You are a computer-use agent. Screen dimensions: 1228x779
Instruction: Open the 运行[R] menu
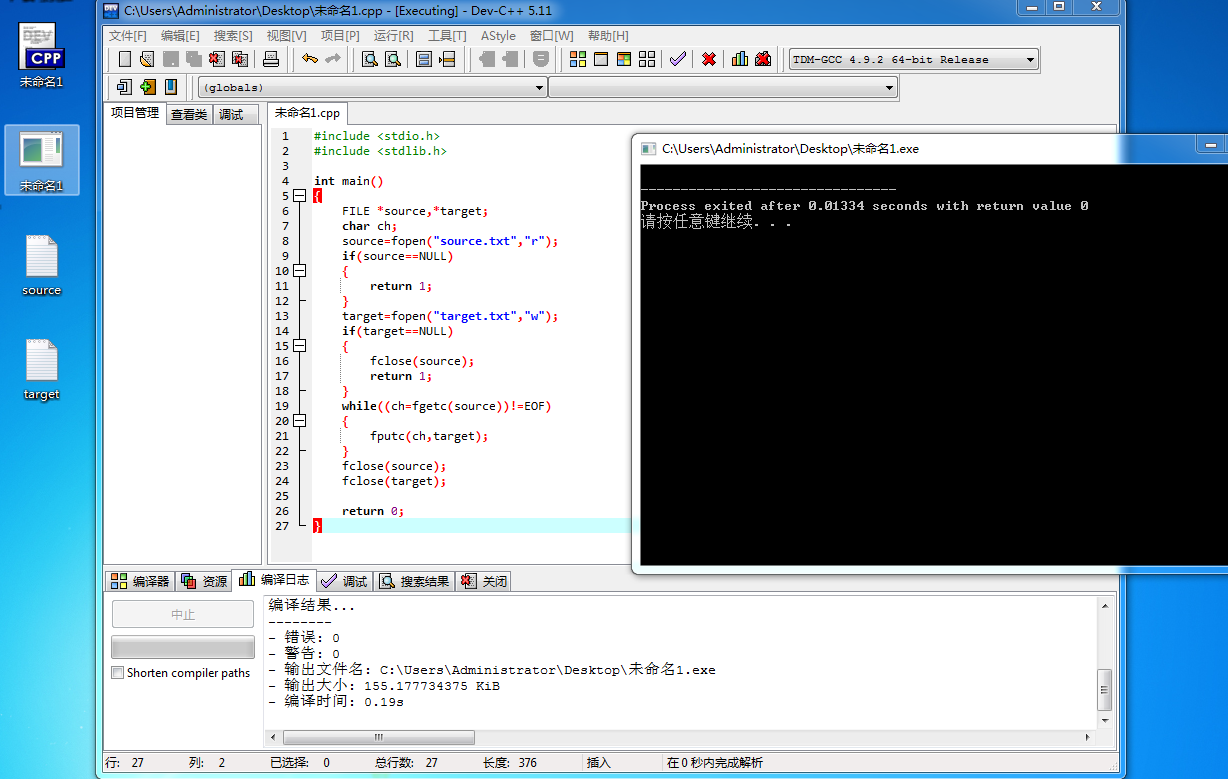coord(393,35)
